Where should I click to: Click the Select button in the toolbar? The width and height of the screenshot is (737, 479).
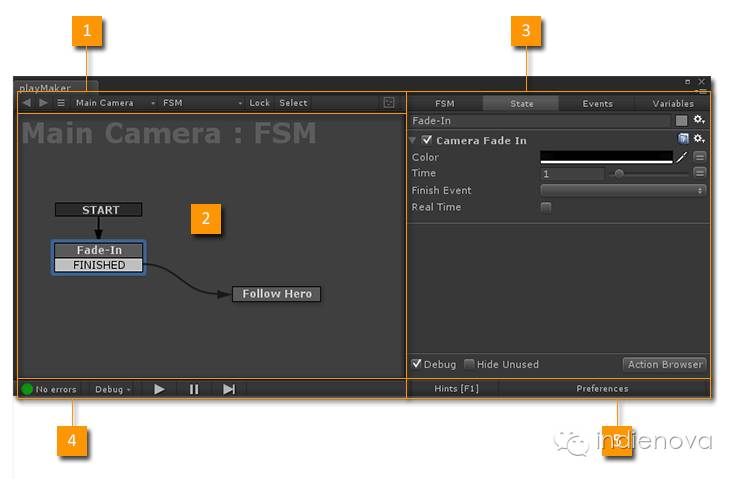[293, 102]
